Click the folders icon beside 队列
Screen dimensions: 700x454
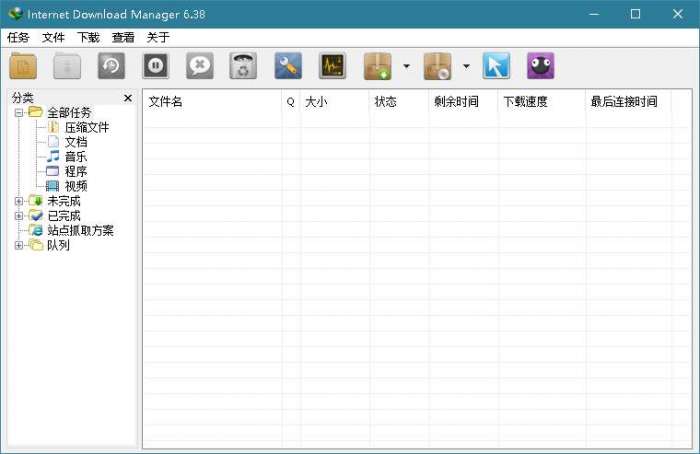(36, 245)
